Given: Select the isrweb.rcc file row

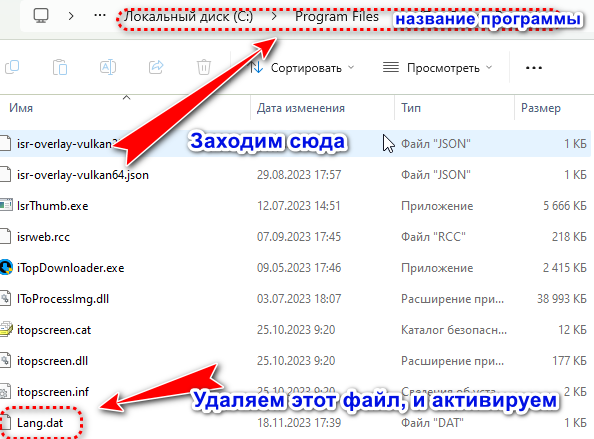Looking at the screenshot, I should [x=295, y=237].
